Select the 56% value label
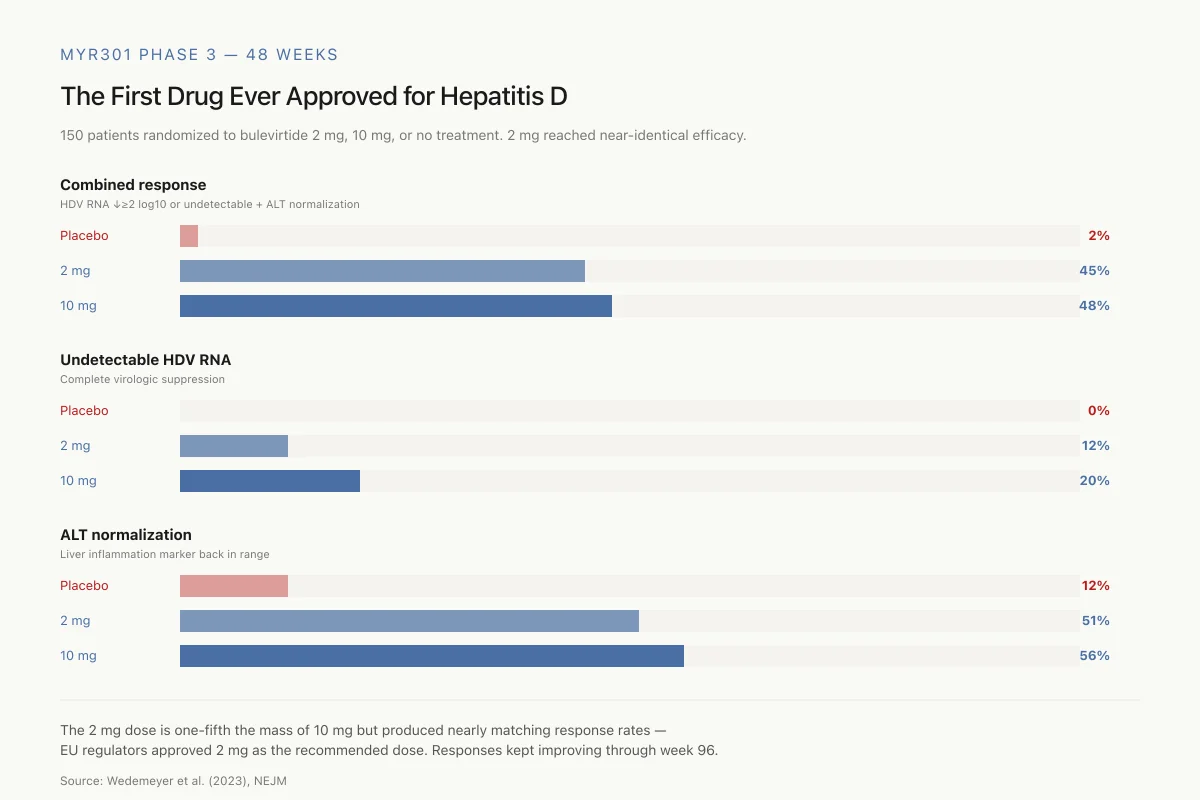The image size is (1200, 800). tap(1094, 656)
